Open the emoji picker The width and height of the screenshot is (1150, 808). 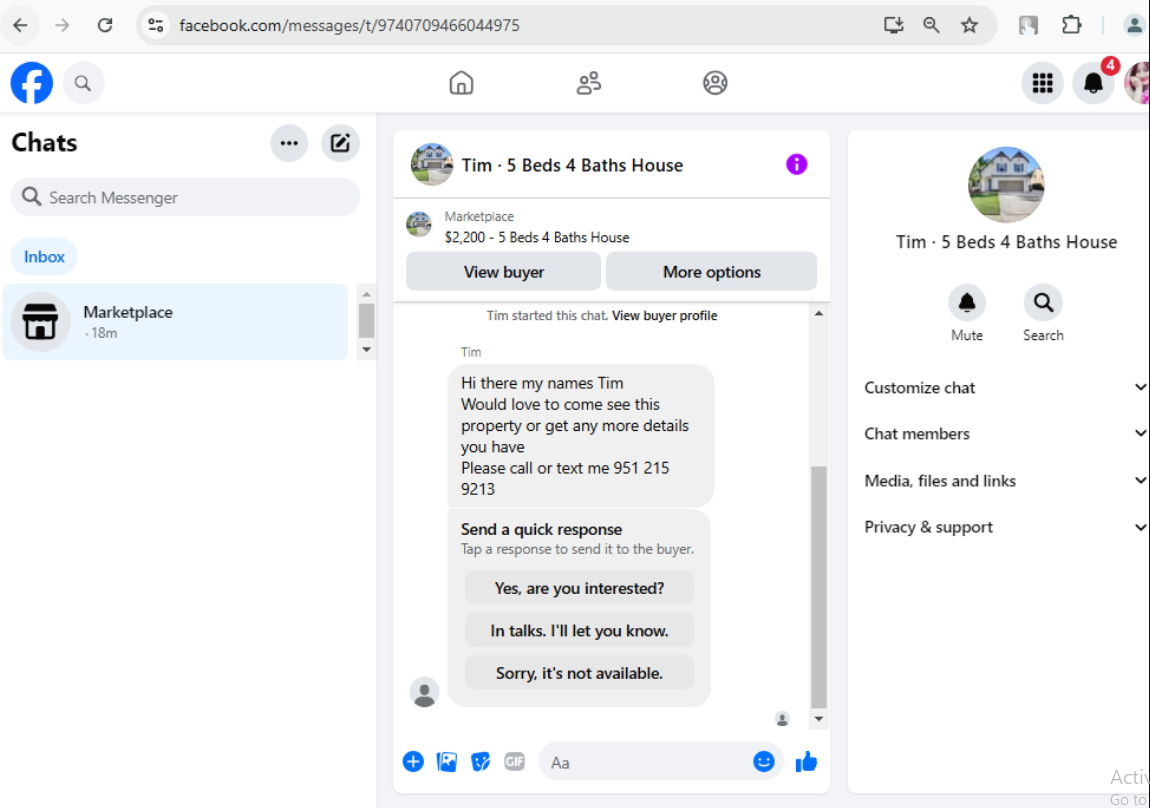[x=763, y=762]
